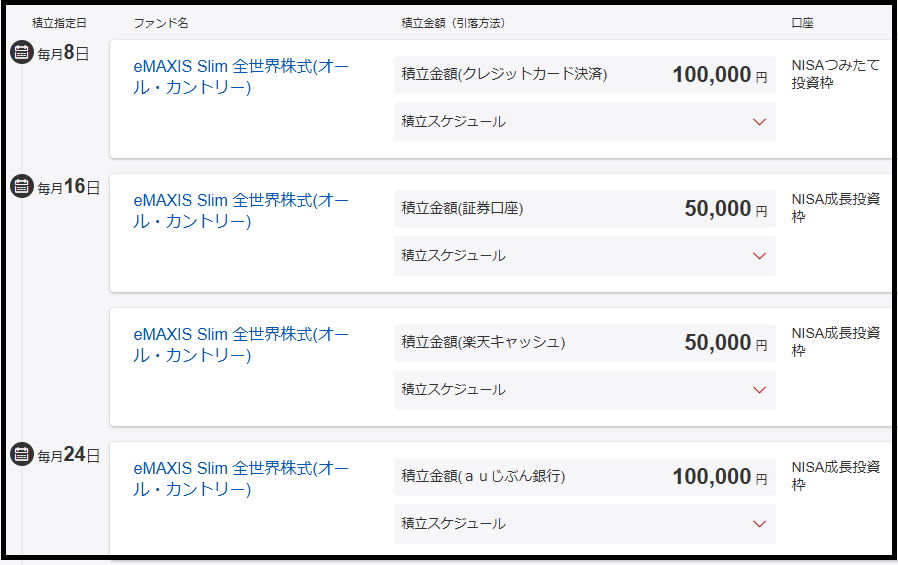This screenshot has height=565, width=898.
Task: Click 積立金額(auじぶん銀行) 100,000円 row
Action: (x=584, y=477)
